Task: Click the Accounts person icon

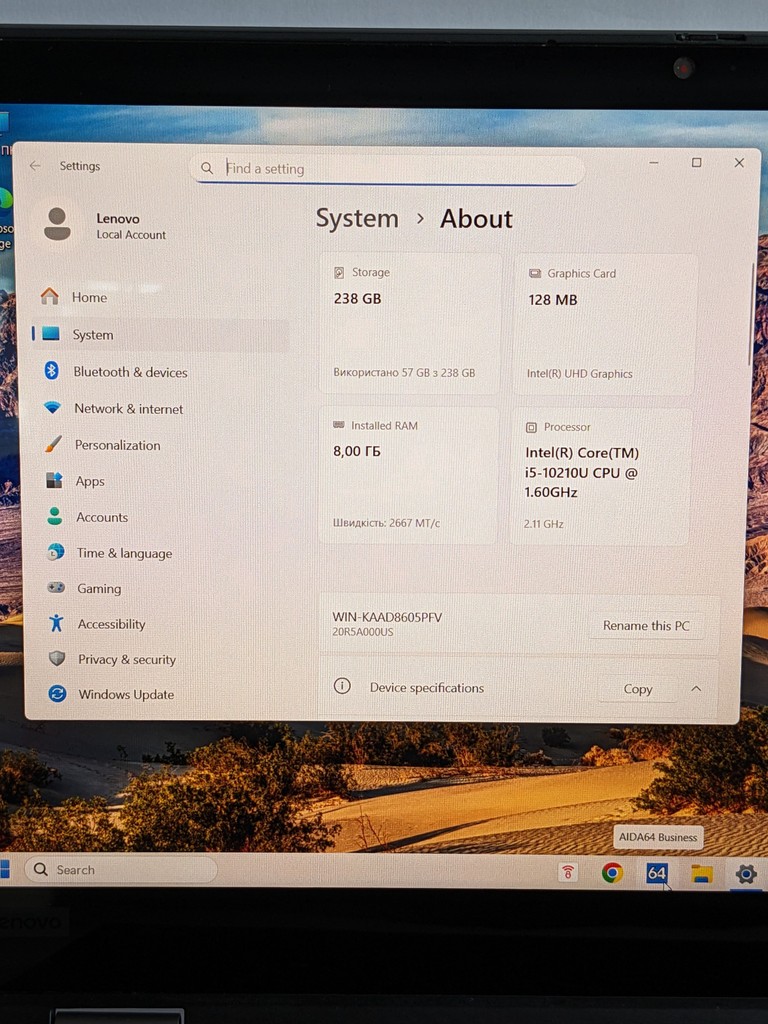Action: pyautogui.click(x=55, y=516)
